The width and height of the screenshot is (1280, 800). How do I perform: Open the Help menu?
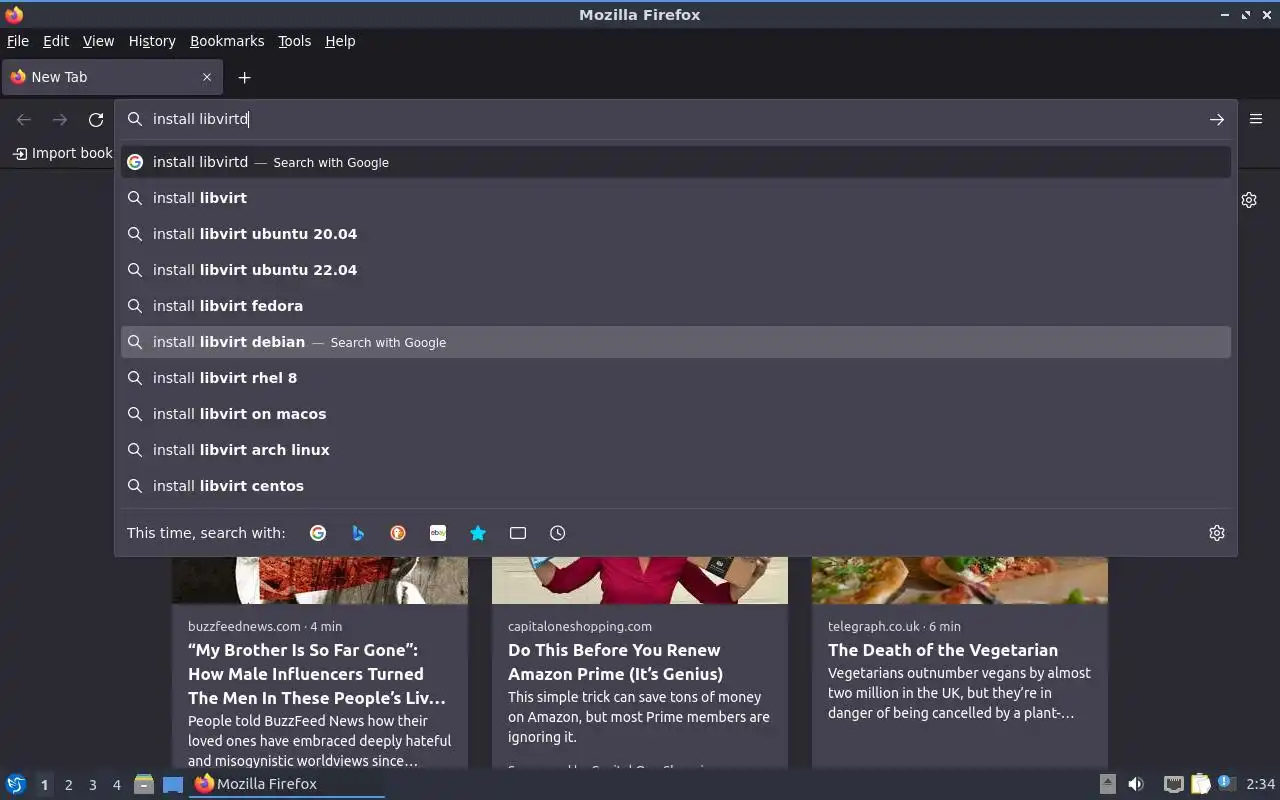tap(340, 41)
